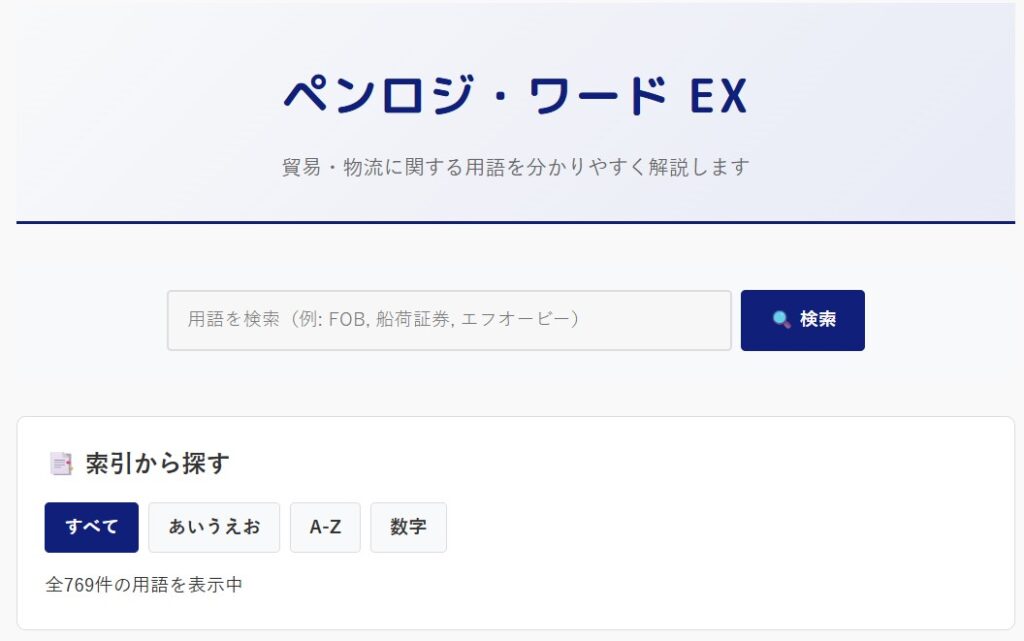The width and height of the screenshot is (1024, 641).
Task: Click the notebook icon beside 索引から探す
Action: [x=61, y=463]
